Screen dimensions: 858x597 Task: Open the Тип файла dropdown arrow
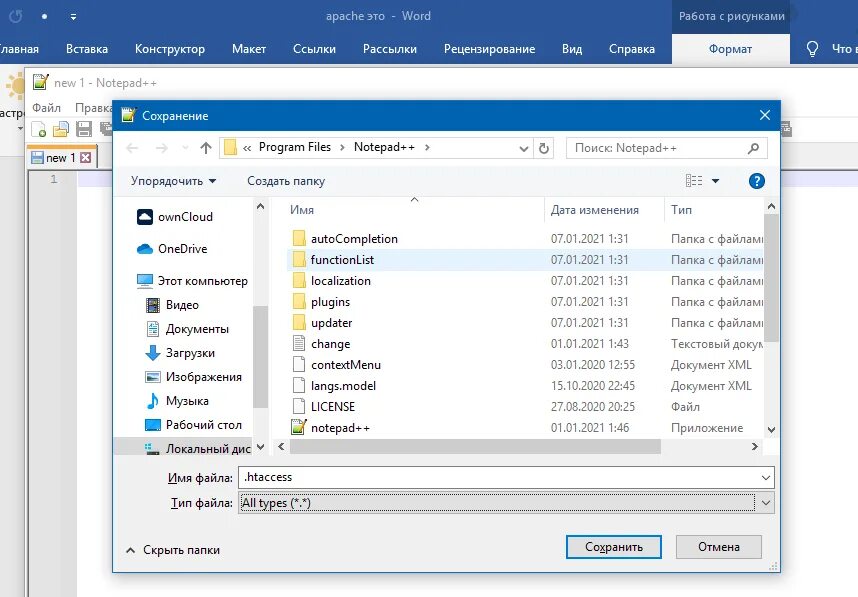click(x=766, y=503)
